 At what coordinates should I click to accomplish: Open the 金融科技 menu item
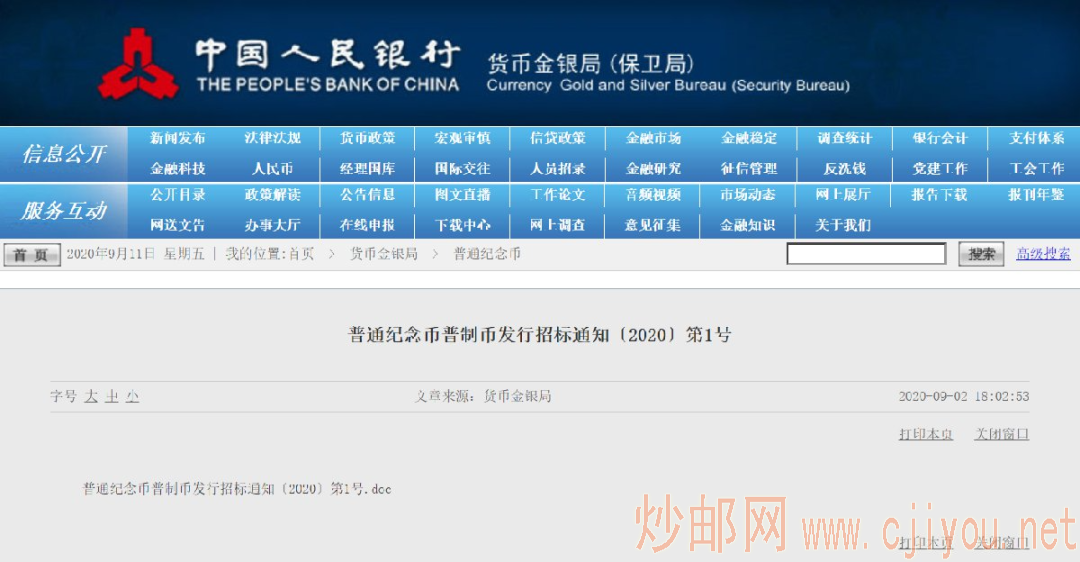tap(178, 169)
